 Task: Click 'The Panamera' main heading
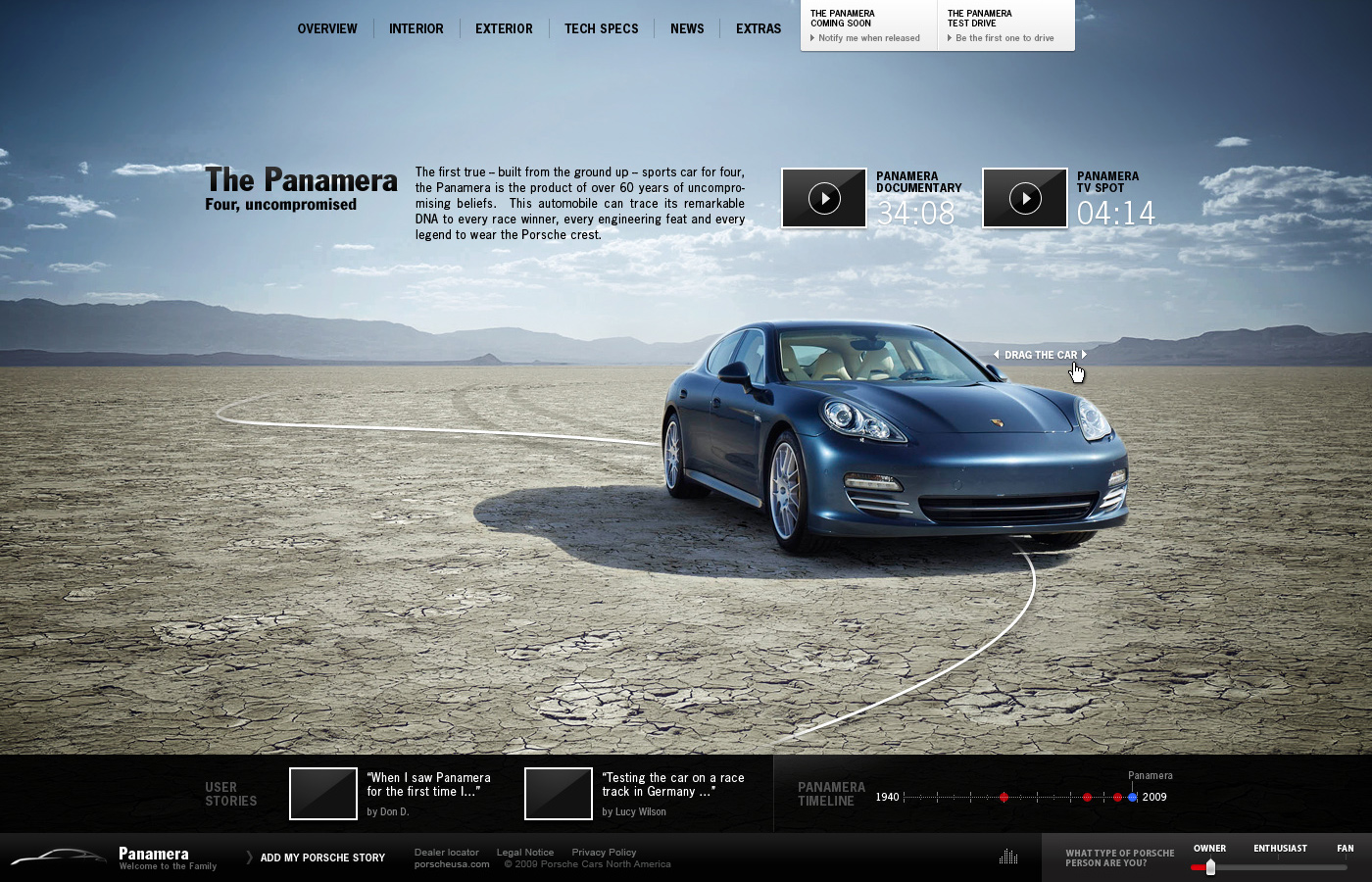(301, 180)
